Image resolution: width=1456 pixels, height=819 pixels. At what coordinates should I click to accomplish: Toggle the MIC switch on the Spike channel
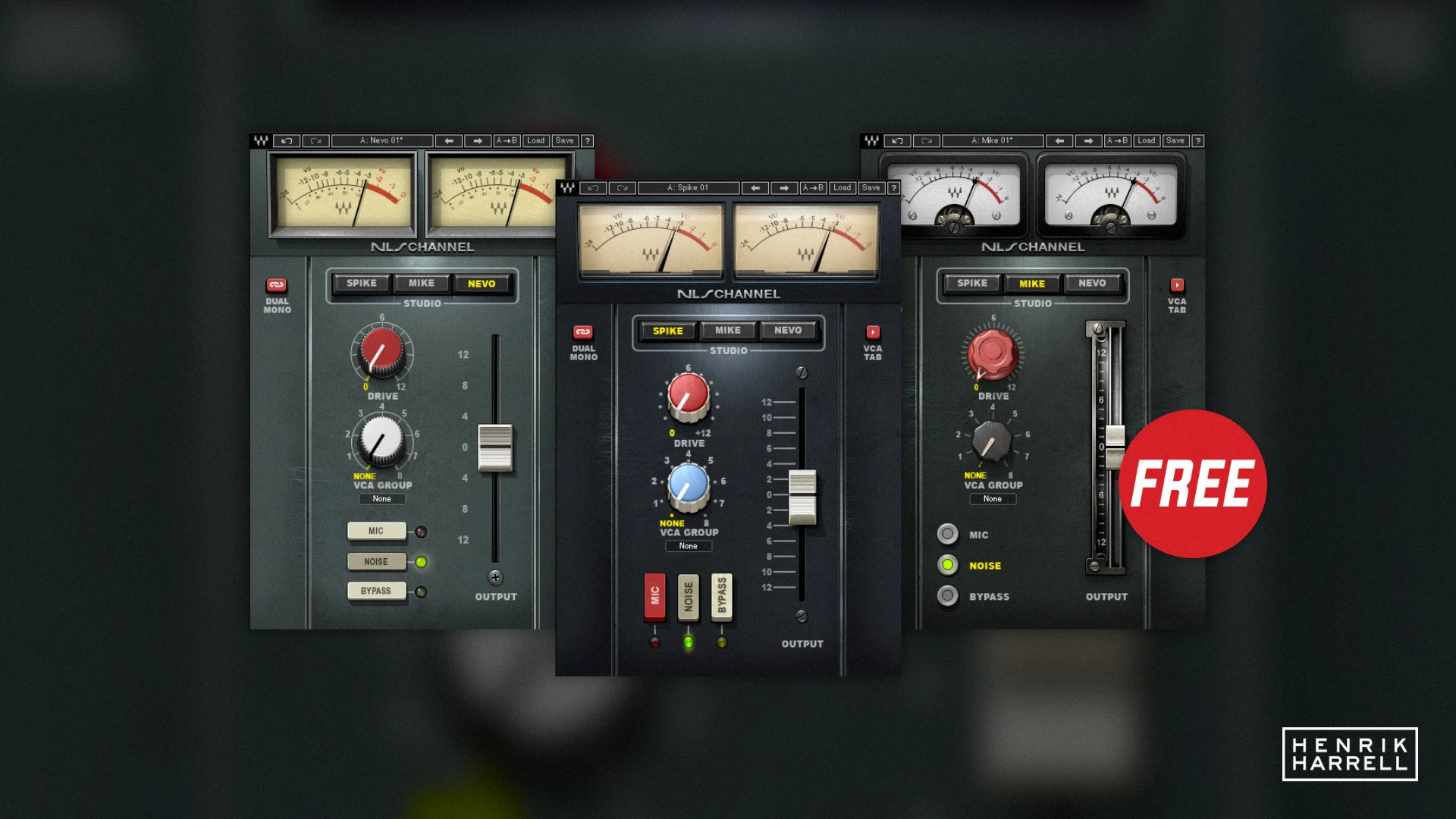(654, 597)
